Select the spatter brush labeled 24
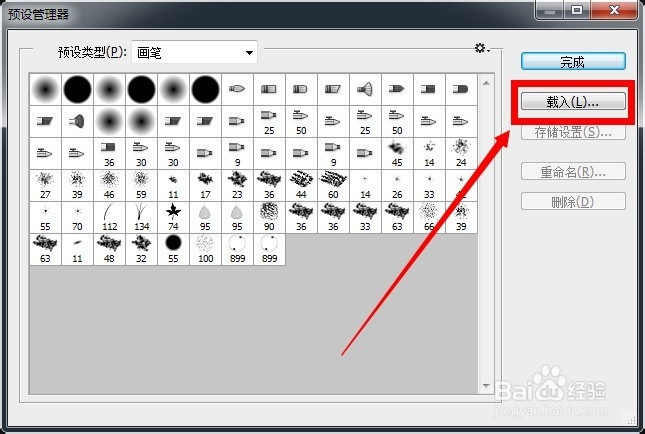This screenshot has width=645, height=434. (461, 153)
